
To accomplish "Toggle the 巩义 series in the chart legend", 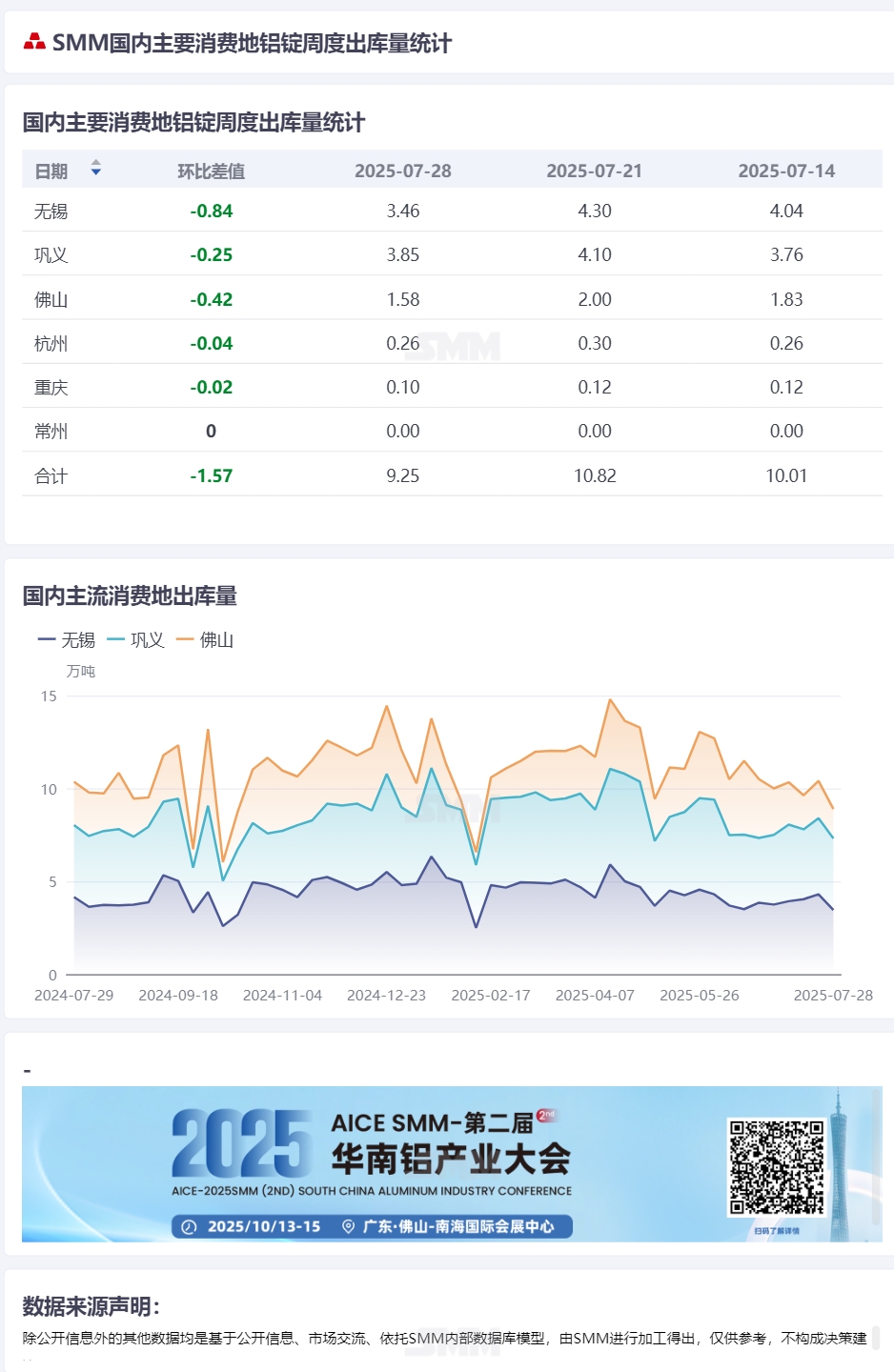I will tap(136, 639).
